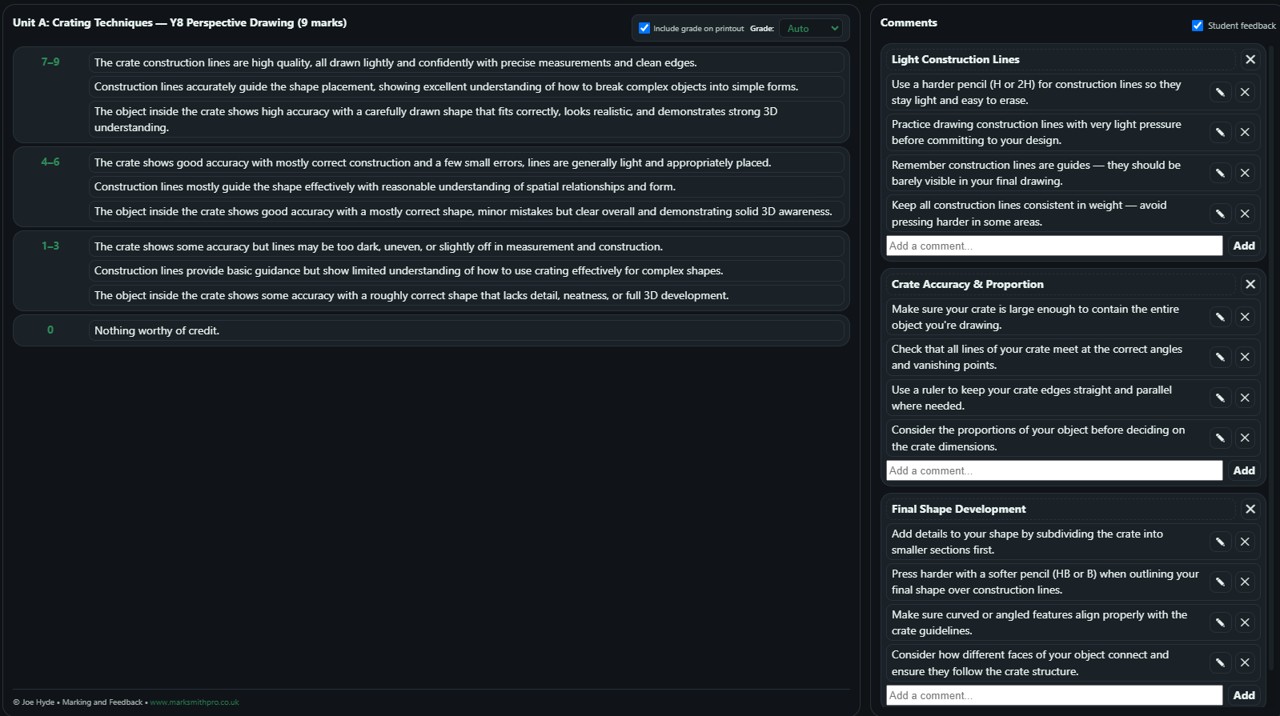The width and height of the screenshot is (1280, 716).
Task: Open the Grade dropdown set to Auto
Action: [x=812, y=28]
